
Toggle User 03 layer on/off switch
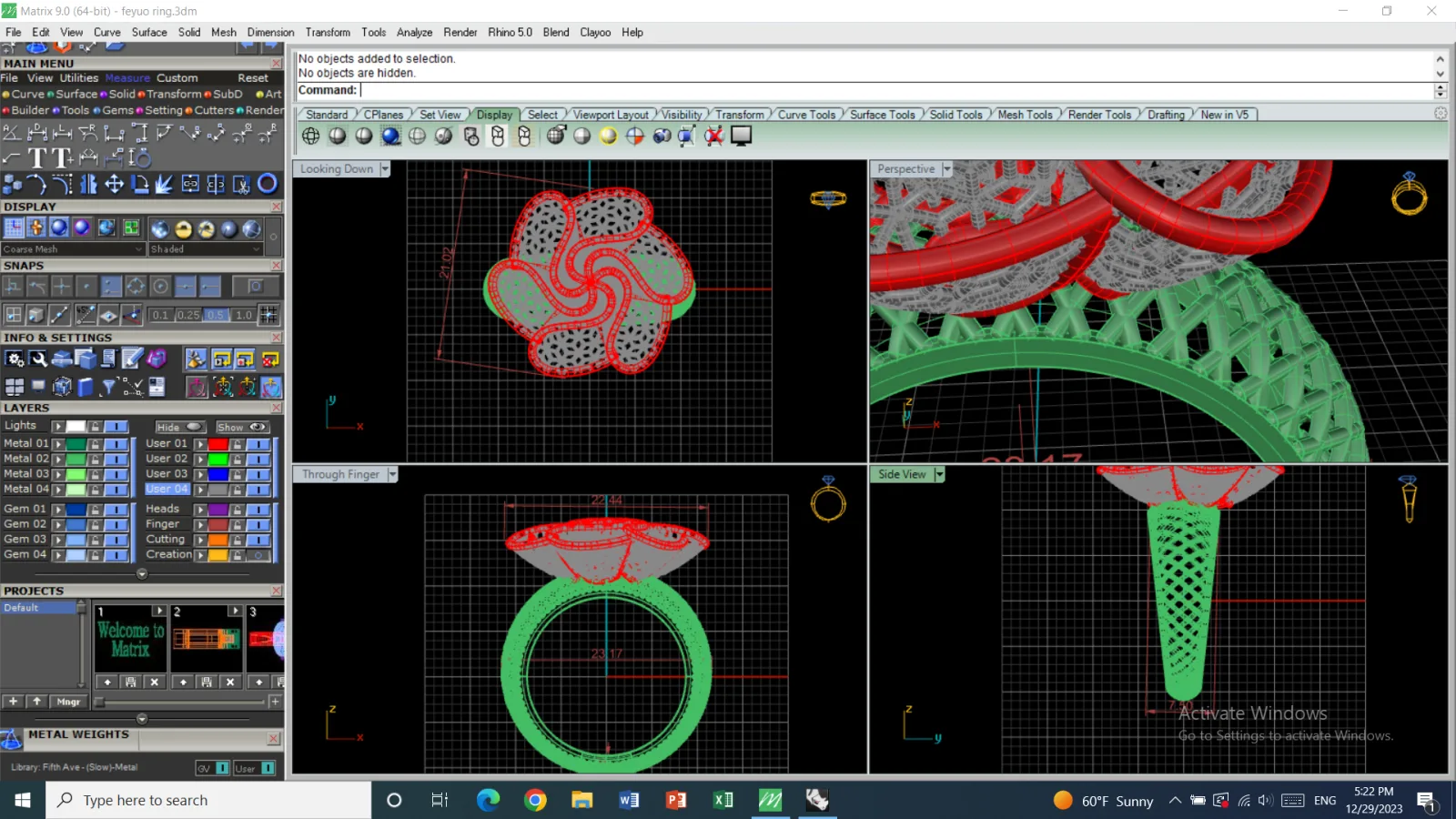click(258, 474)
